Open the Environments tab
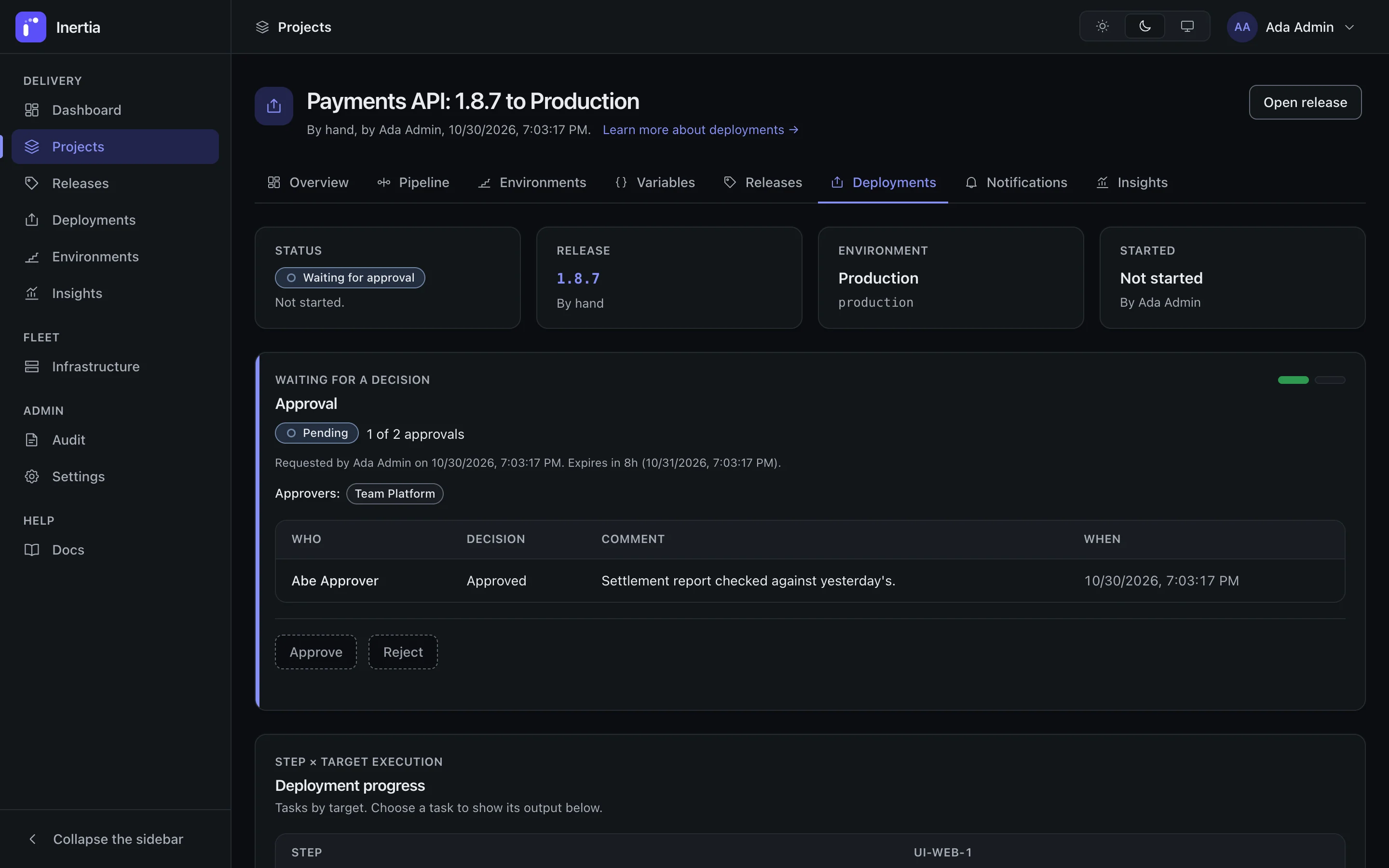This screenshot has width=1389, height=868. 532,183
